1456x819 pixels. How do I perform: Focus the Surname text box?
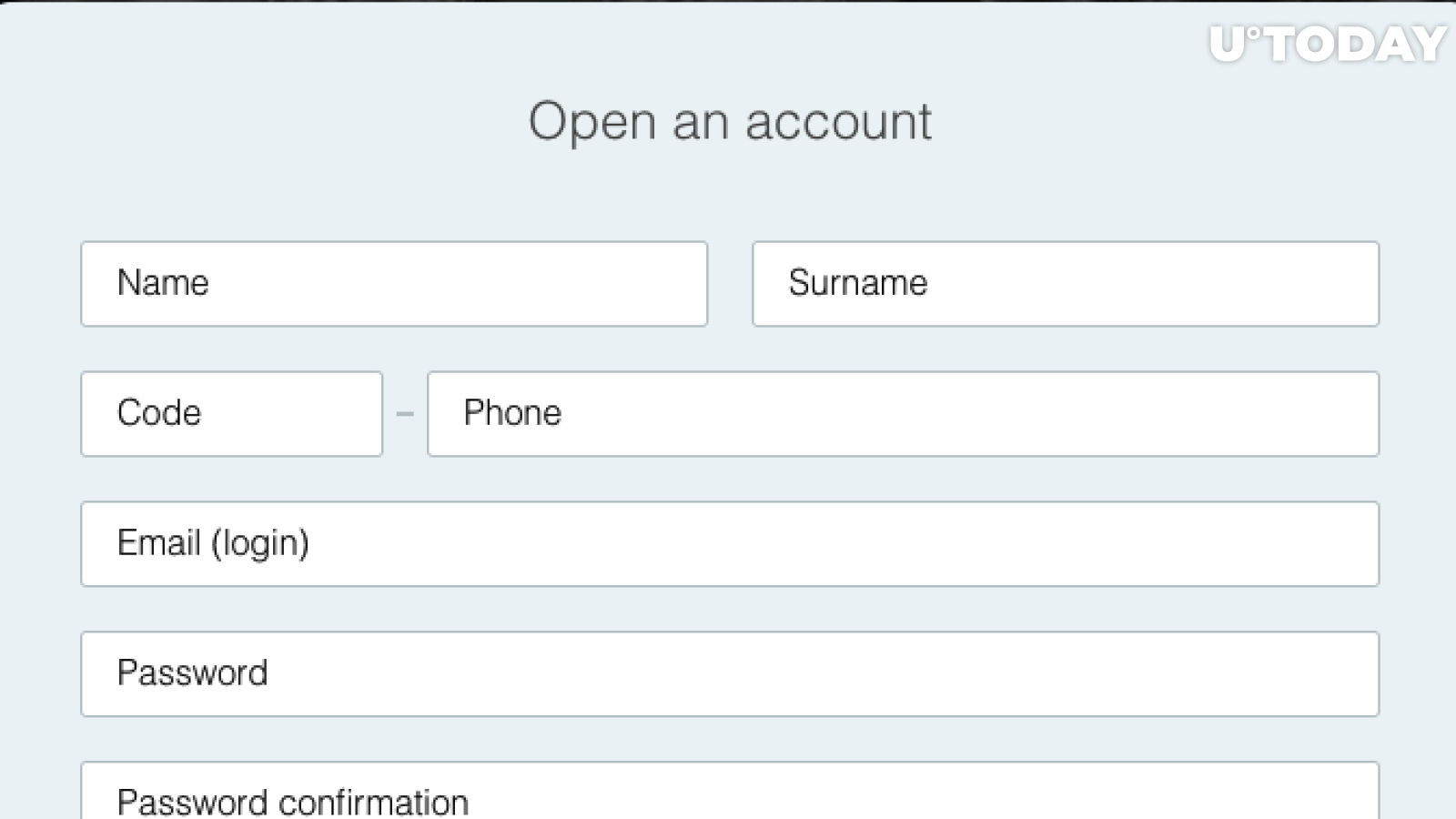pos(1066,284)
